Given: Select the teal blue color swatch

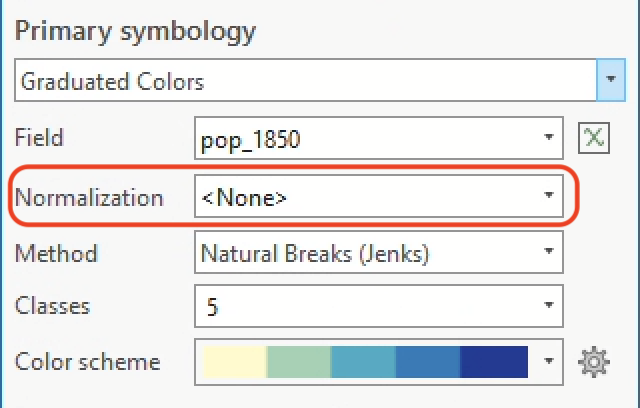Looking at the screenshot, I should 363,361.
